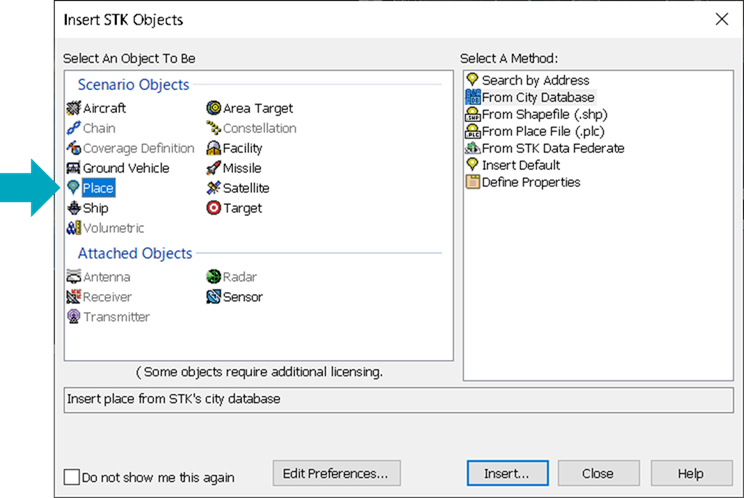
Task: Select 'From Place File (.plc)' method text
Action: [543, 131]
